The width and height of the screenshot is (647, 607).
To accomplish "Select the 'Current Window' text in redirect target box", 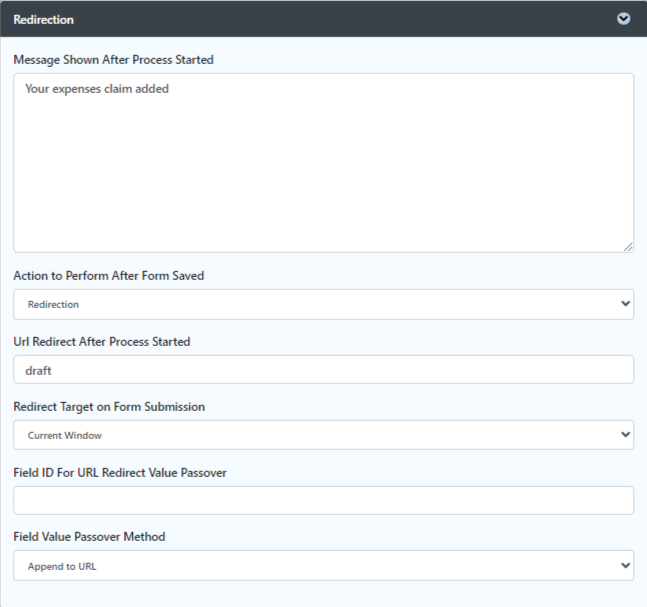I will point(65,435).
